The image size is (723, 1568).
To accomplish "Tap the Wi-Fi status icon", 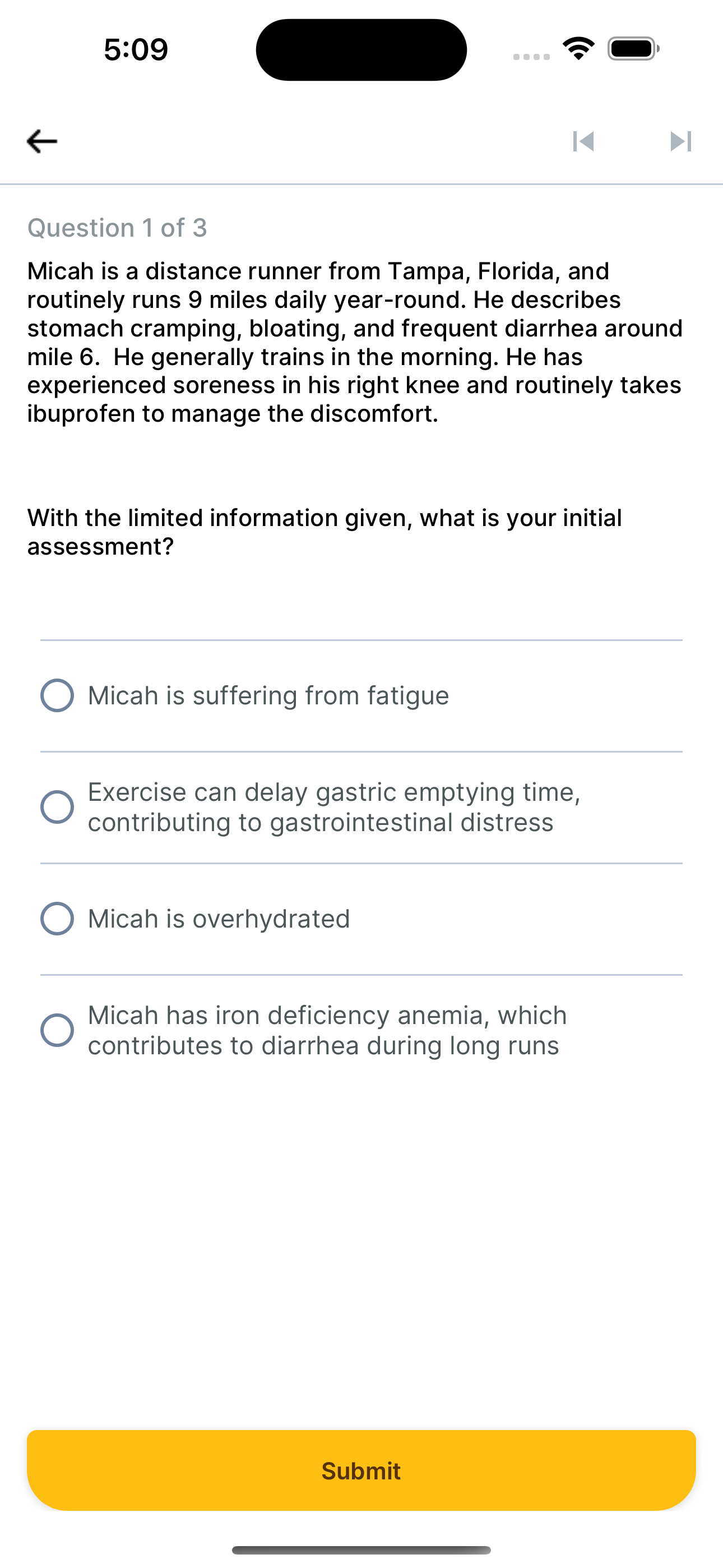I will tap(578, 49).
